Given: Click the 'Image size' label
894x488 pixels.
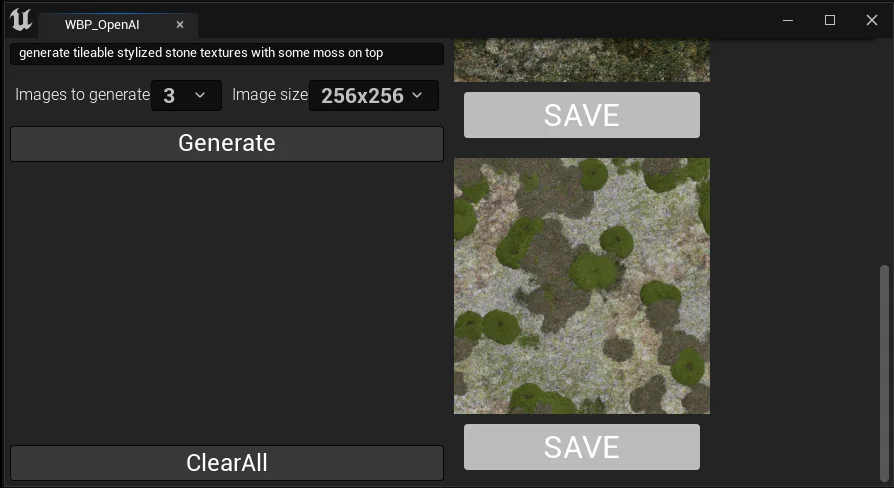Looking at the screenshot, I should point(270,95).
